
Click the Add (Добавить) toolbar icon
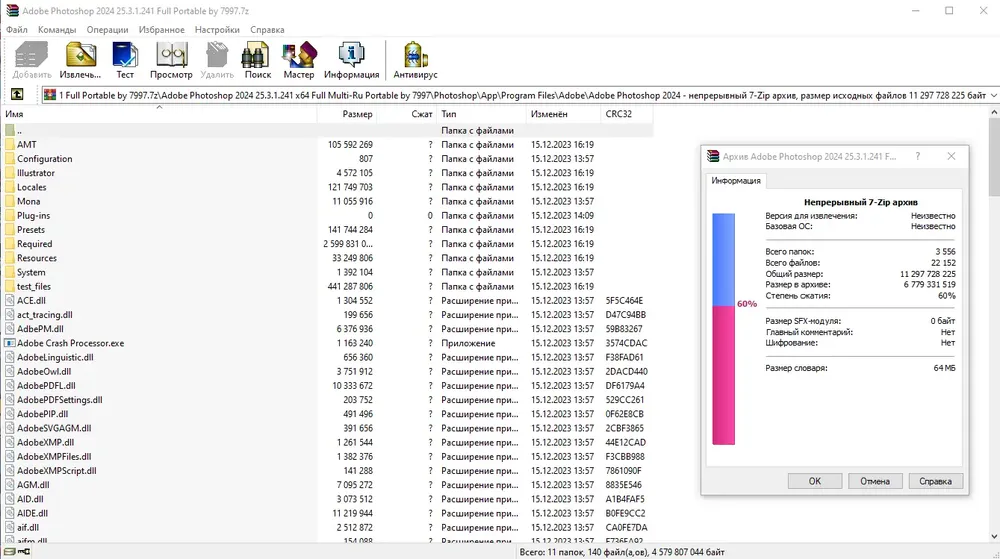click(31, 61)
